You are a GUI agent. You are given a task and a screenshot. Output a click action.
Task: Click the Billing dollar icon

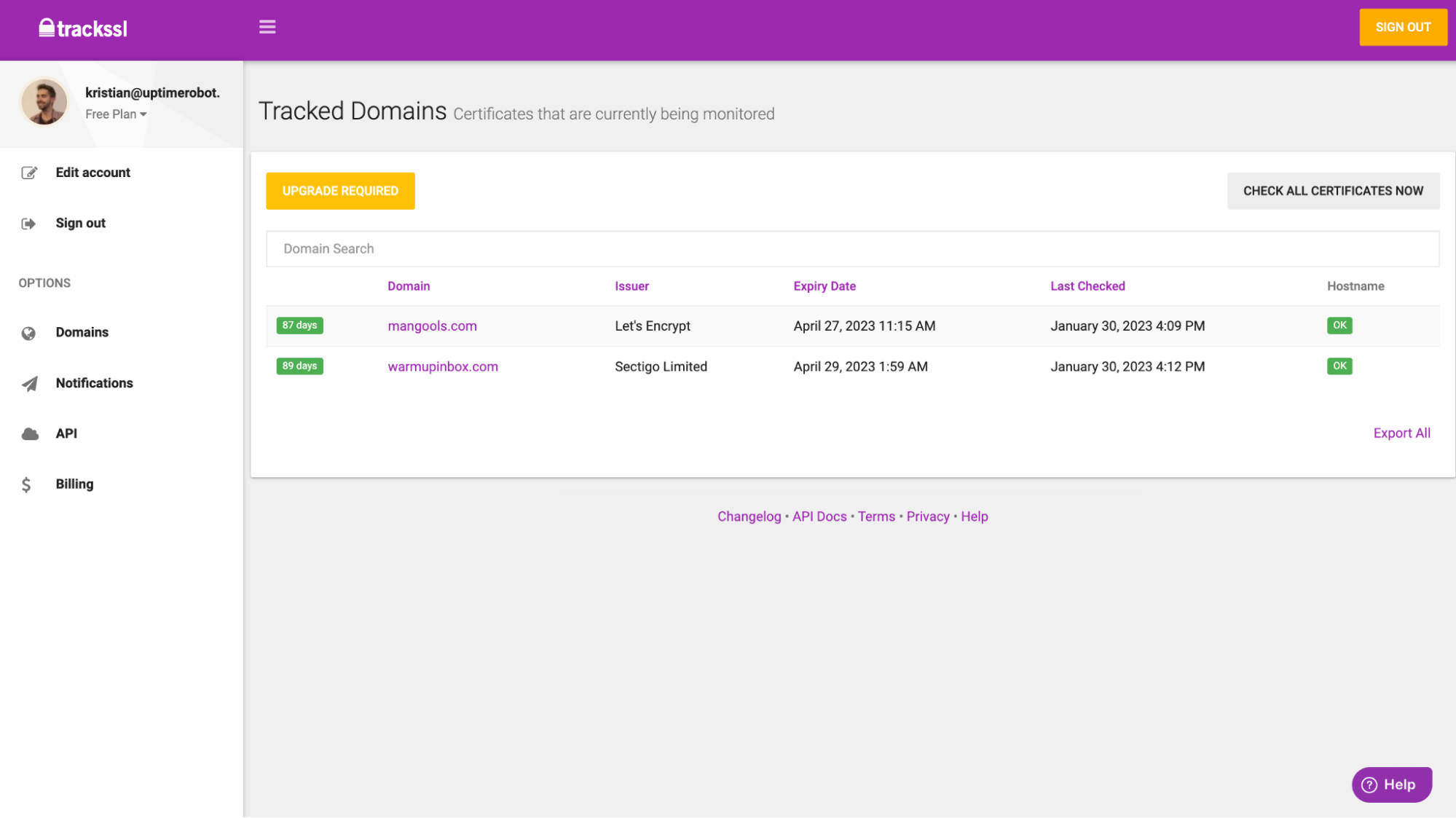[x=26, y=484]
